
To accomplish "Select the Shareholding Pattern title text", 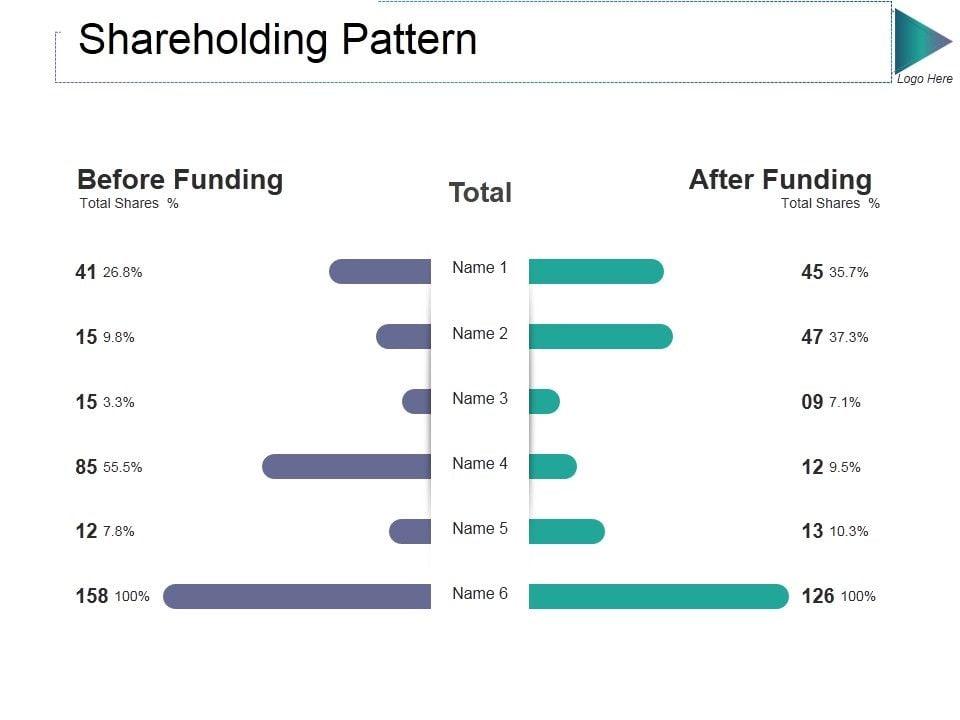I will click(x=277, y=40).
